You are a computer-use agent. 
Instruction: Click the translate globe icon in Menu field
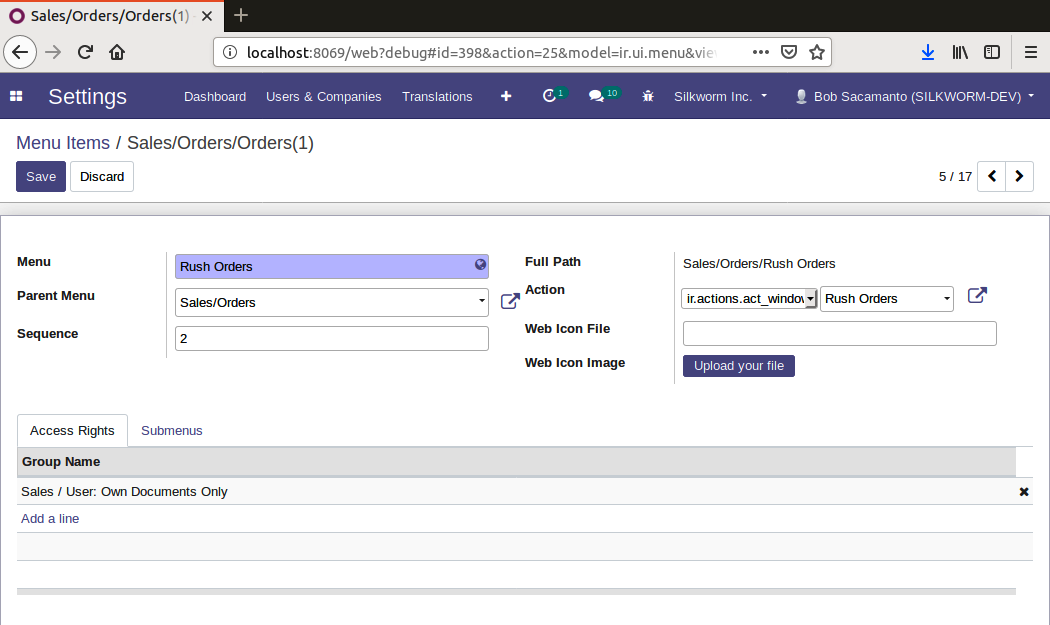480,265
